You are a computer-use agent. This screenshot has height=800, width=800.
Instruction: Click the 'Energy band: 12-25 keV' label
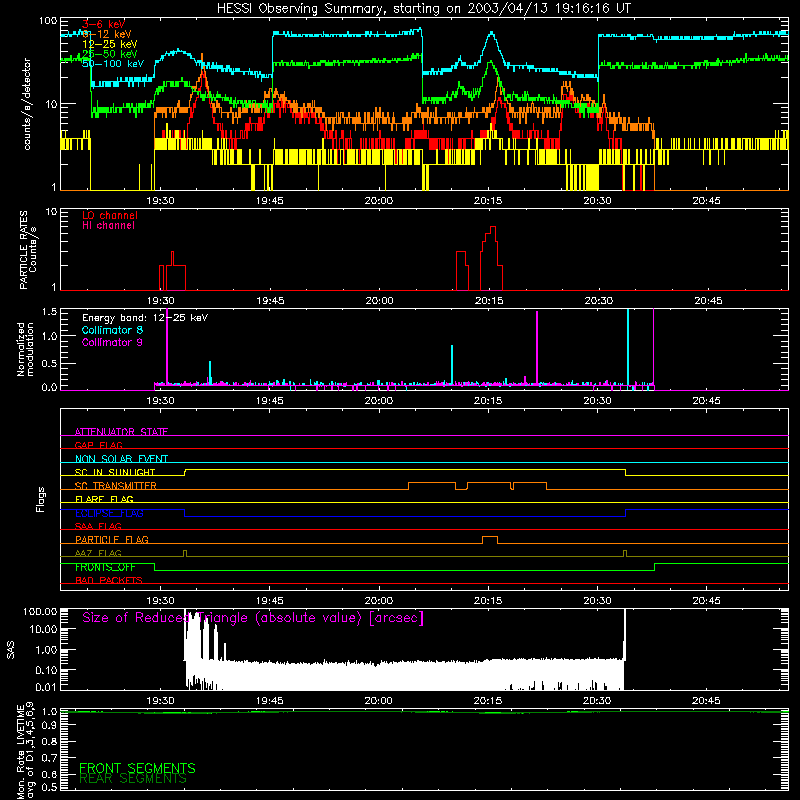(145, 318)
